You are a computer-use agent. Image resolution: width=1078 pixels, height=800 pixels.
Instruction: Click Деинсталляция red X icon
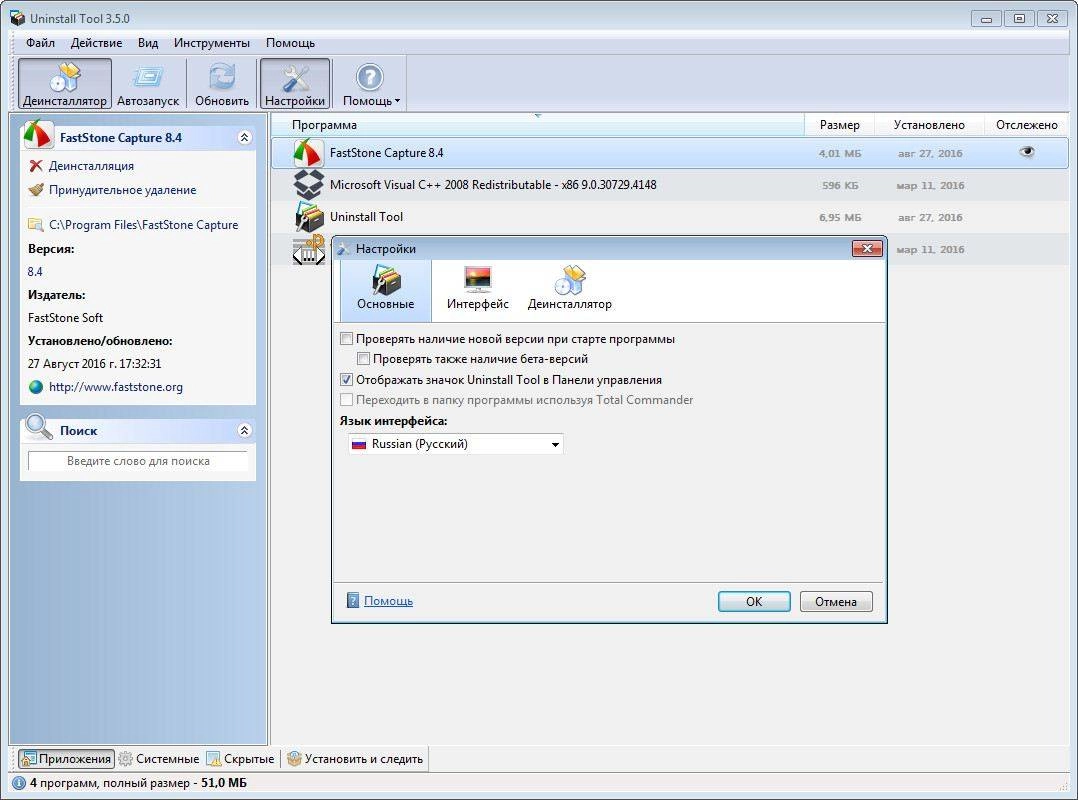(36, 166)
